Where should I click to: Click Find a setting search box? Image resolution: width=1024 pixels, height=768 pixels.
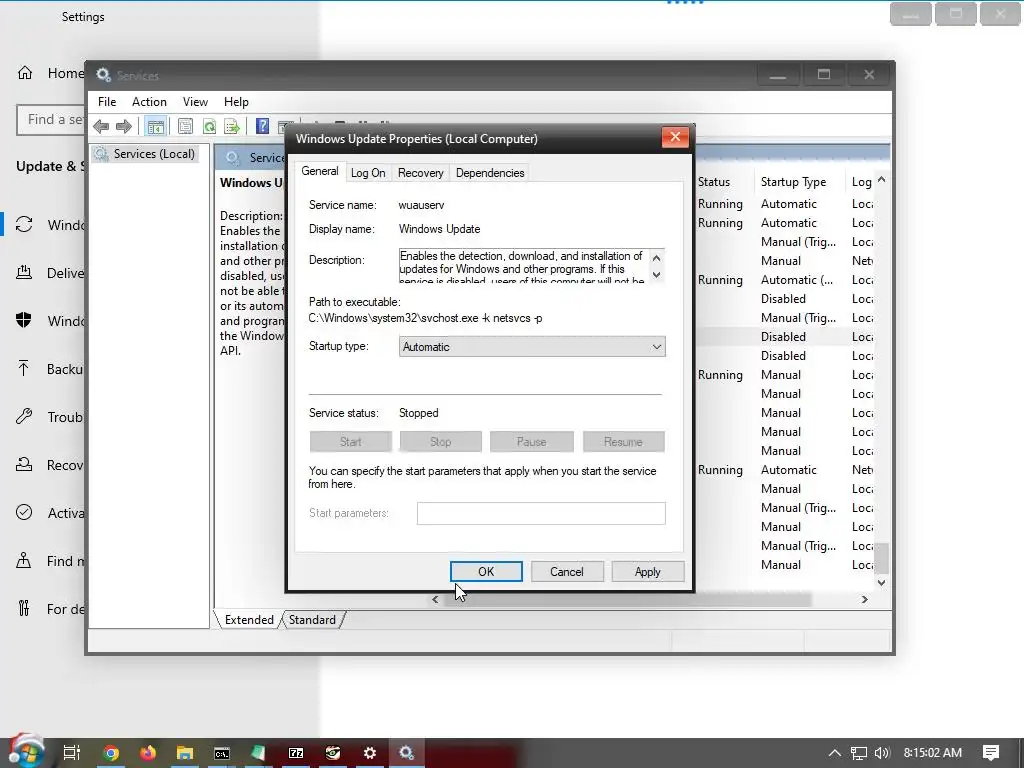click(51, 120)
